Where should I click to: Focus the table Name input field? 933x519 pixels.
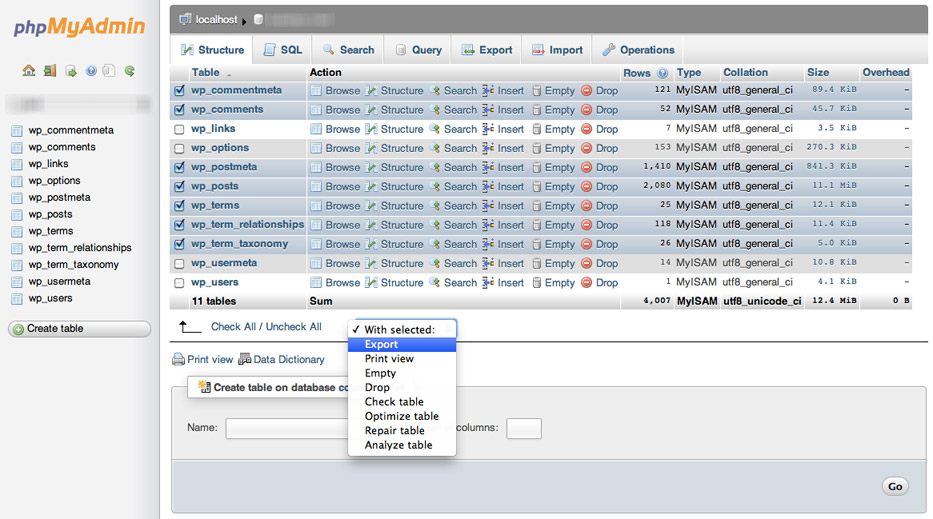point(287,428)
